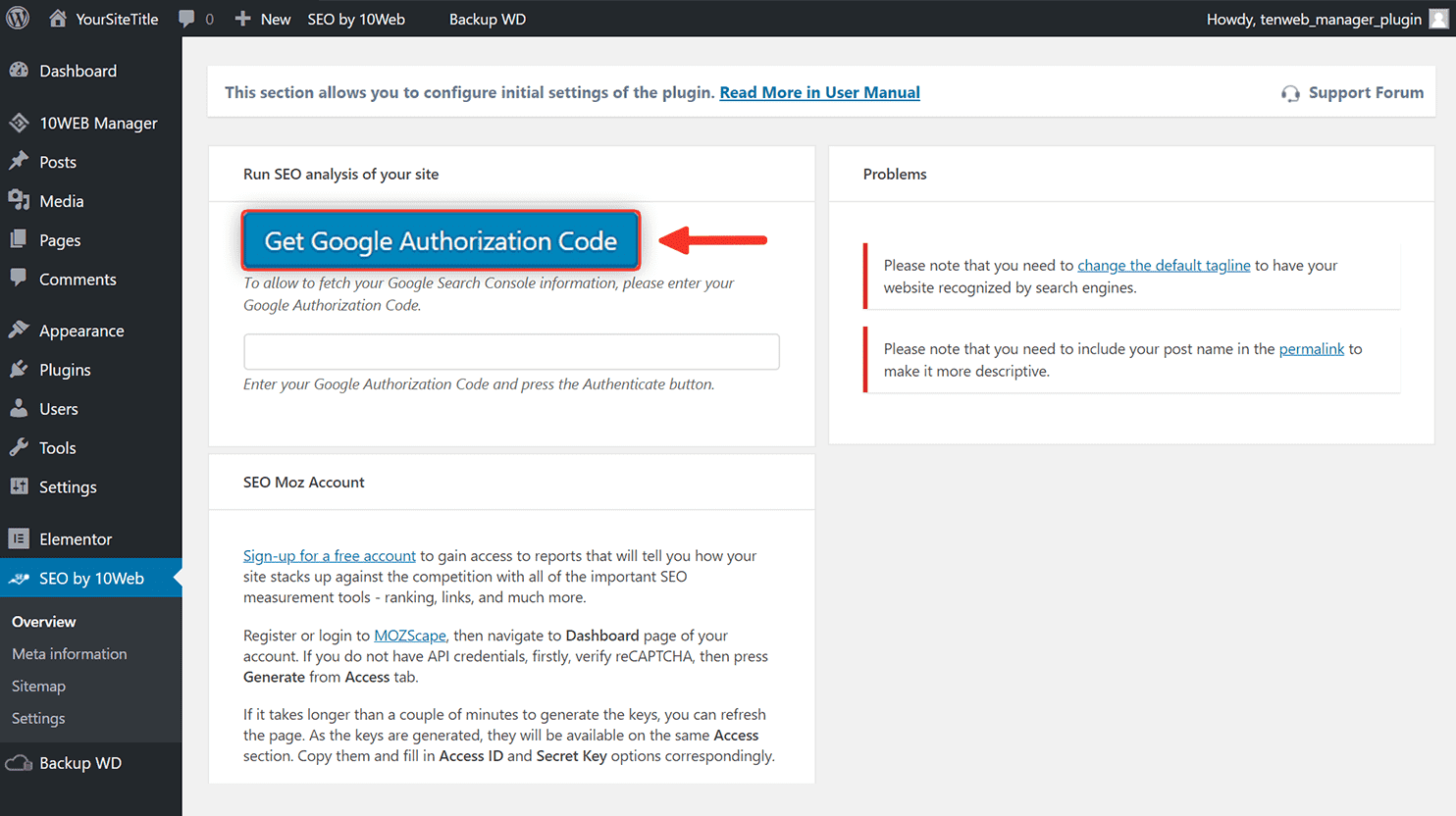Click the home icon beside YourSiteTitle
The image size is (1456, 816).
click(58, 19)
